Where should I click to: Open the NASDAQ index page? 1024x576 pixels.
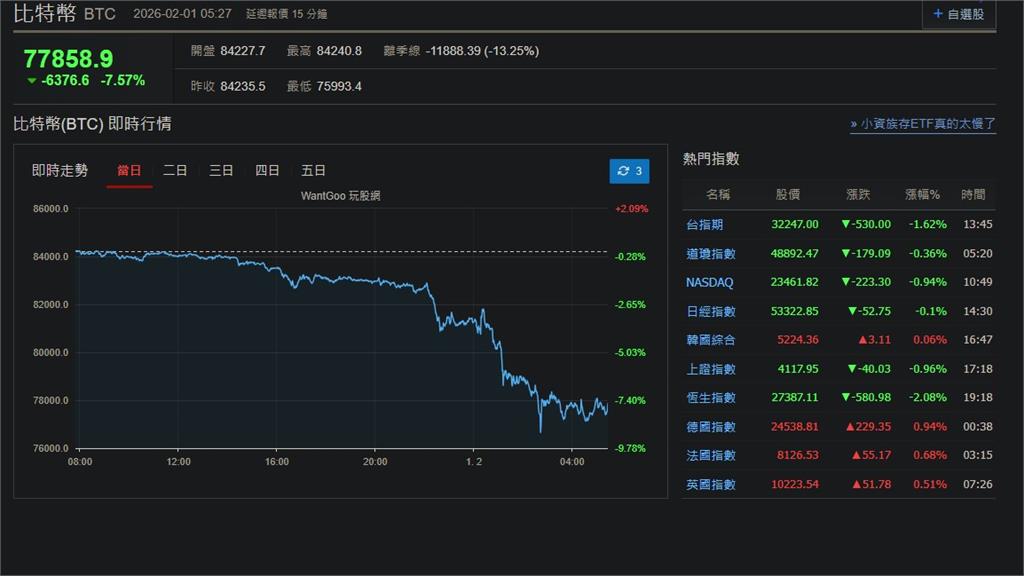tap(710, 282)
